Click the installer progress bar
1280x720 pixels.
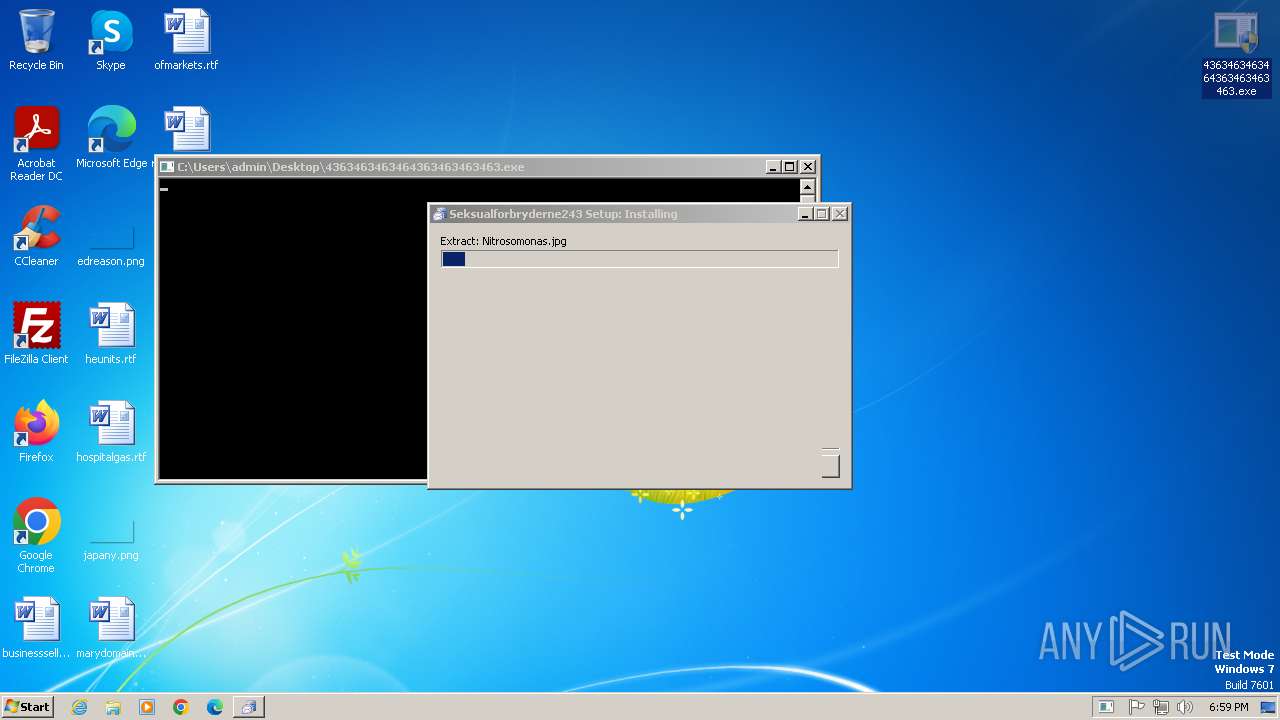tap(640, 259)
